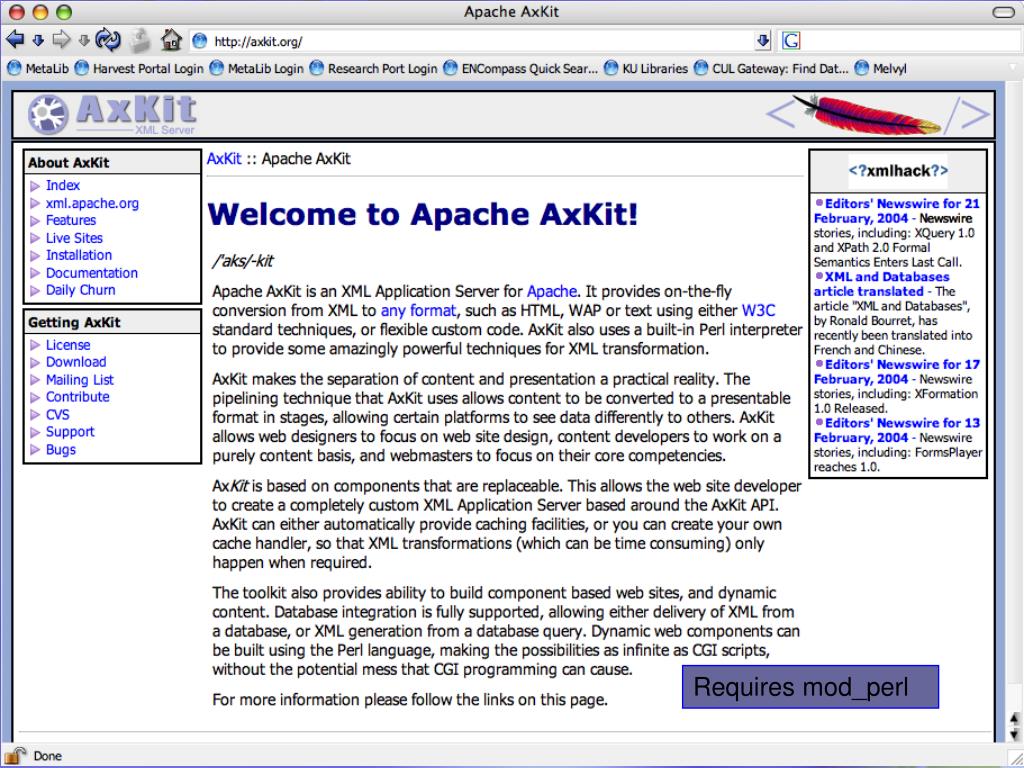Click the Google search engine icon
This screenshot has width=1024, height=768.
(791, 41)
